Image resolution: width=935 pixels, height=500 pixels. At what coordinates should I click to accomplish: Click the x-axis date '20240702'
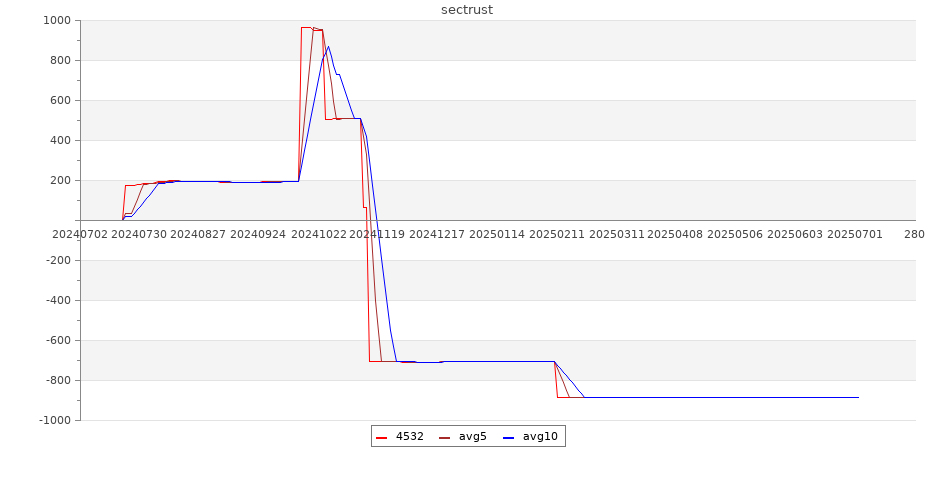coord(80,234)
